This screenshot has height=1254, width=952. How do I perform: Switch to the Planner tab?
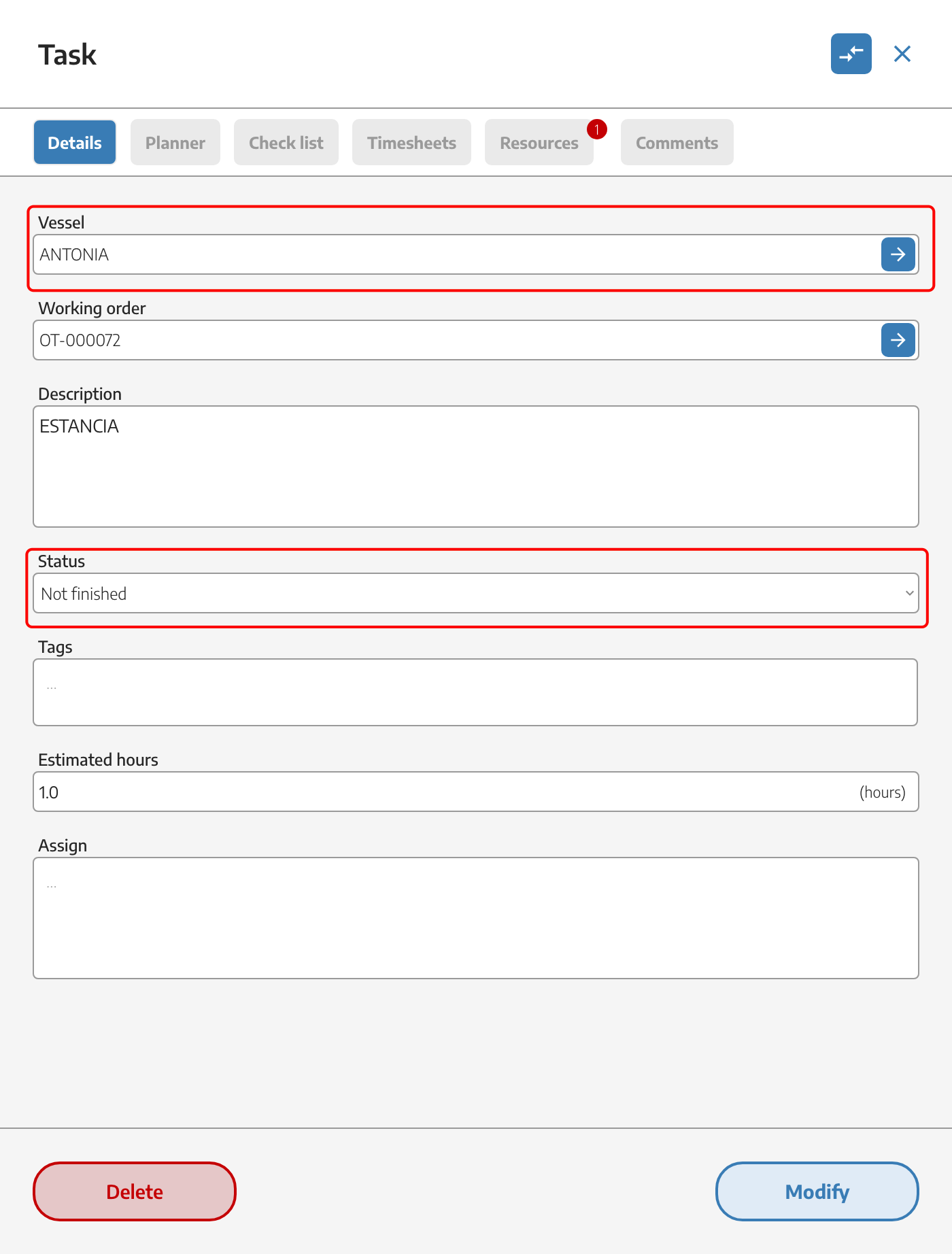[x=175, y=142]
